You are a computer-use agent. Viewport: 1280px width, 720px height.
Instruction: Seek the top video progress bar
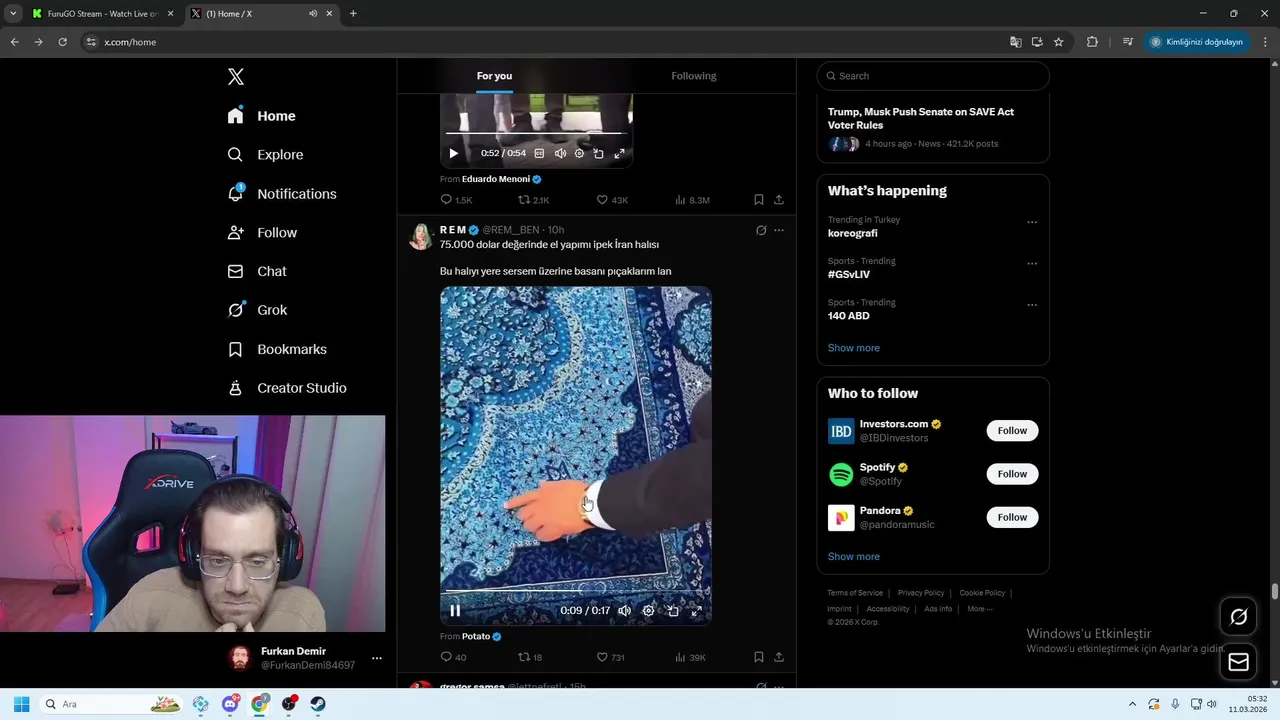tap(536, 133)
